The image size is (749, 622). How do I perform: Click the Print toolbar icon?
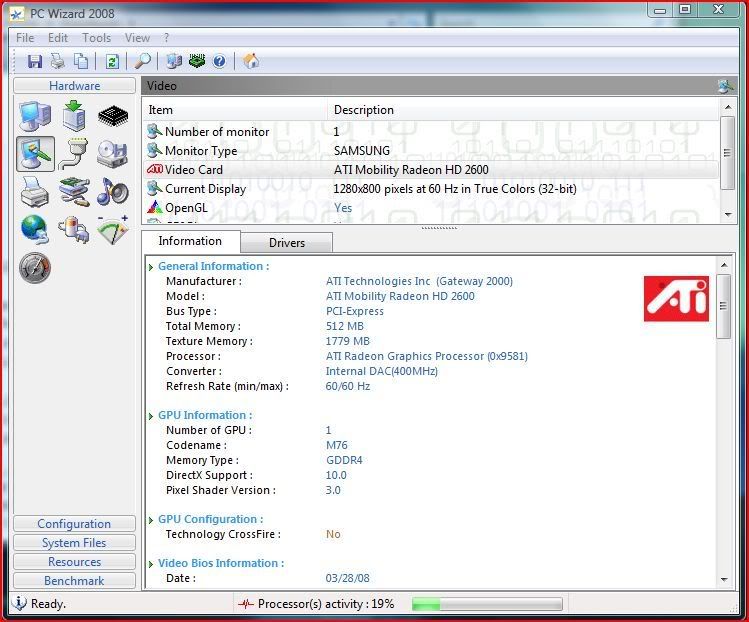pos(58,62)
